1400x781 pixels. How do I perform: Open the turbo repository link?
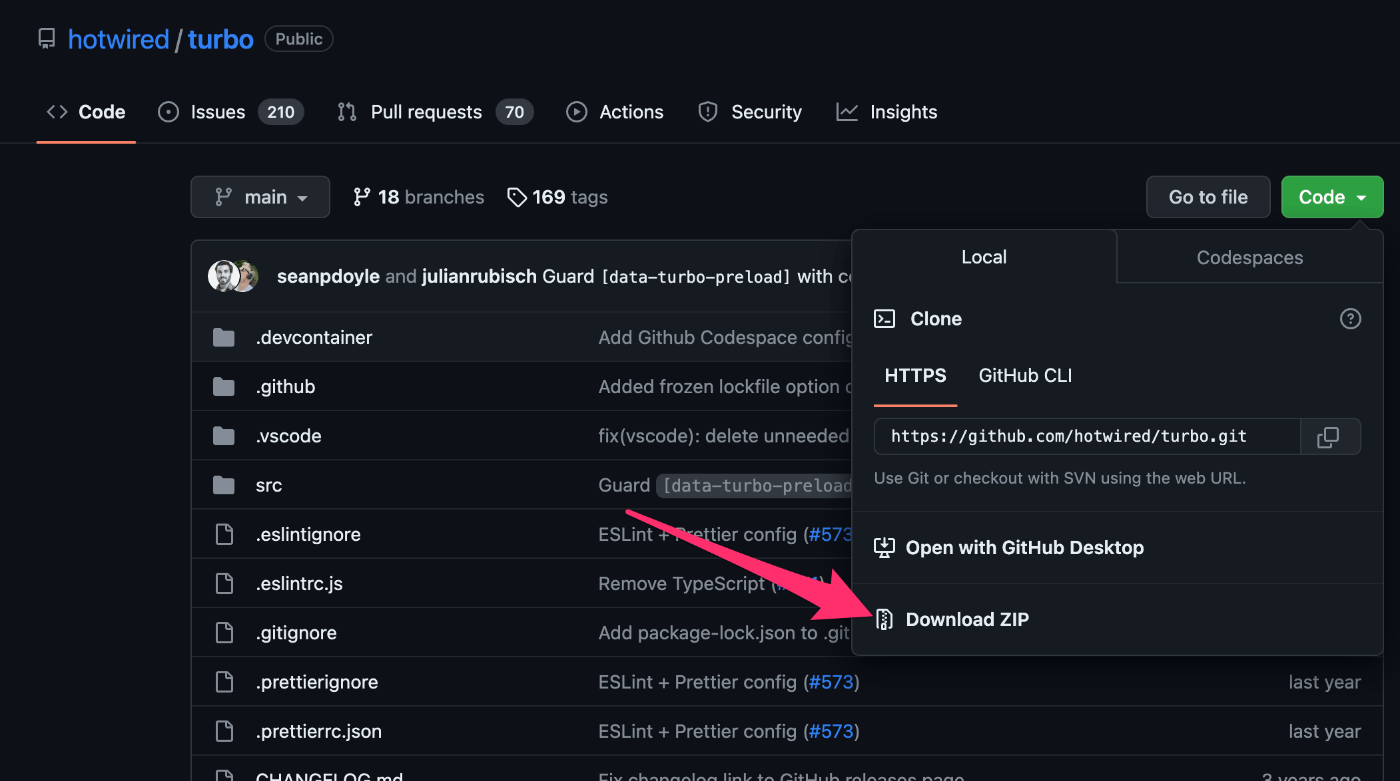click(x=220, y=39)
